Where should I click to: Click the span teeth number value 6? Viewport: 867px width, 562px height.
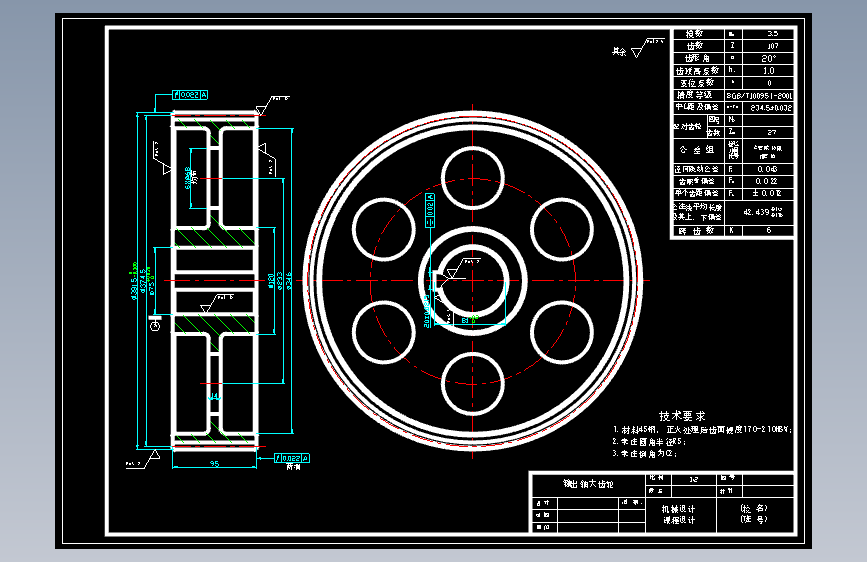pos(768,230)
